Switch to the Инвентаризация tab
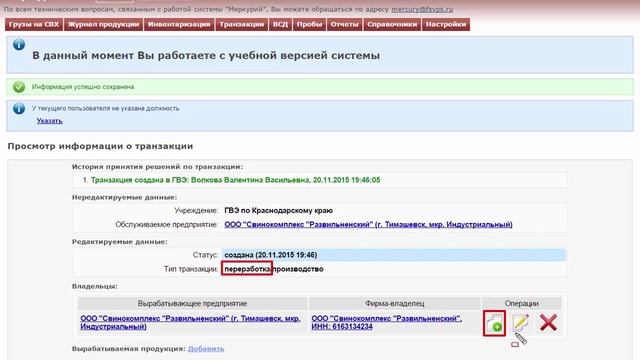This screenshot has width=640, height=360. coord(179,24)
